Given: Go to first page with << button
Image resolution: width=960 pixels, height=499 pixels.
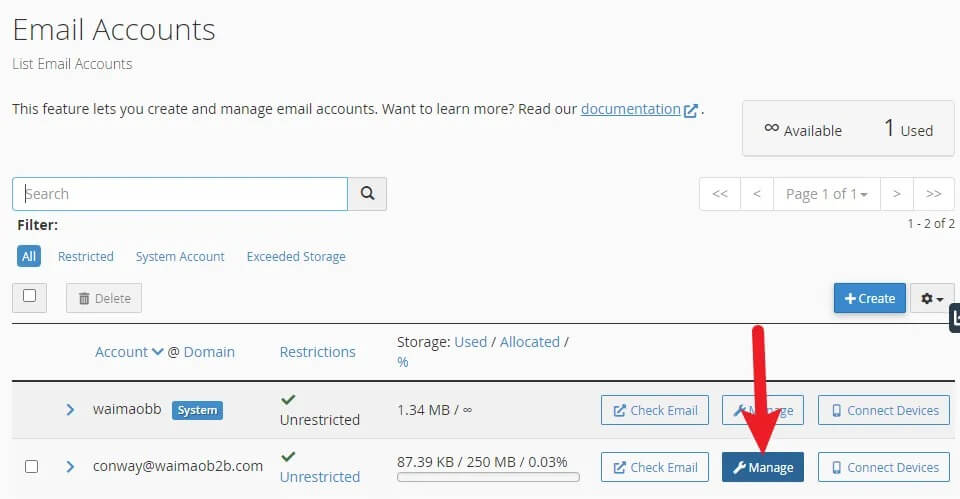Looking at the screenshot, I should 719,194.
